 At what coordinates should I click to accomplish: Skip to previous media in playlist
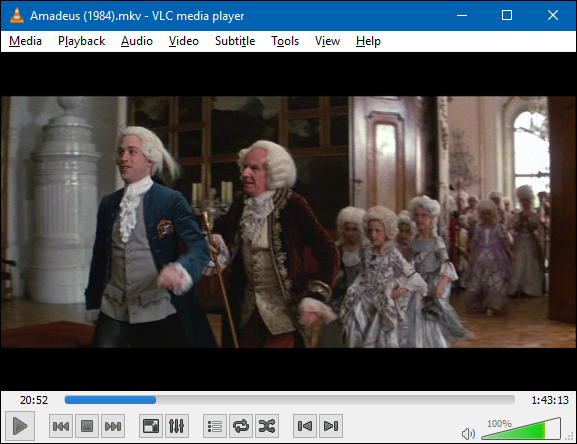(x=61, y=426)
